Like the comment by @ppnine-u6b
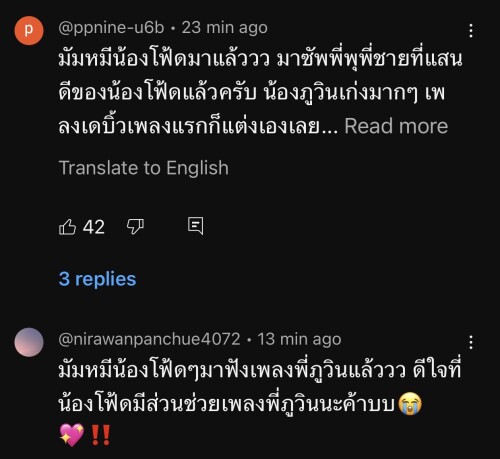The height and width of the screenshot is (459, 500). tap(68, 227)
